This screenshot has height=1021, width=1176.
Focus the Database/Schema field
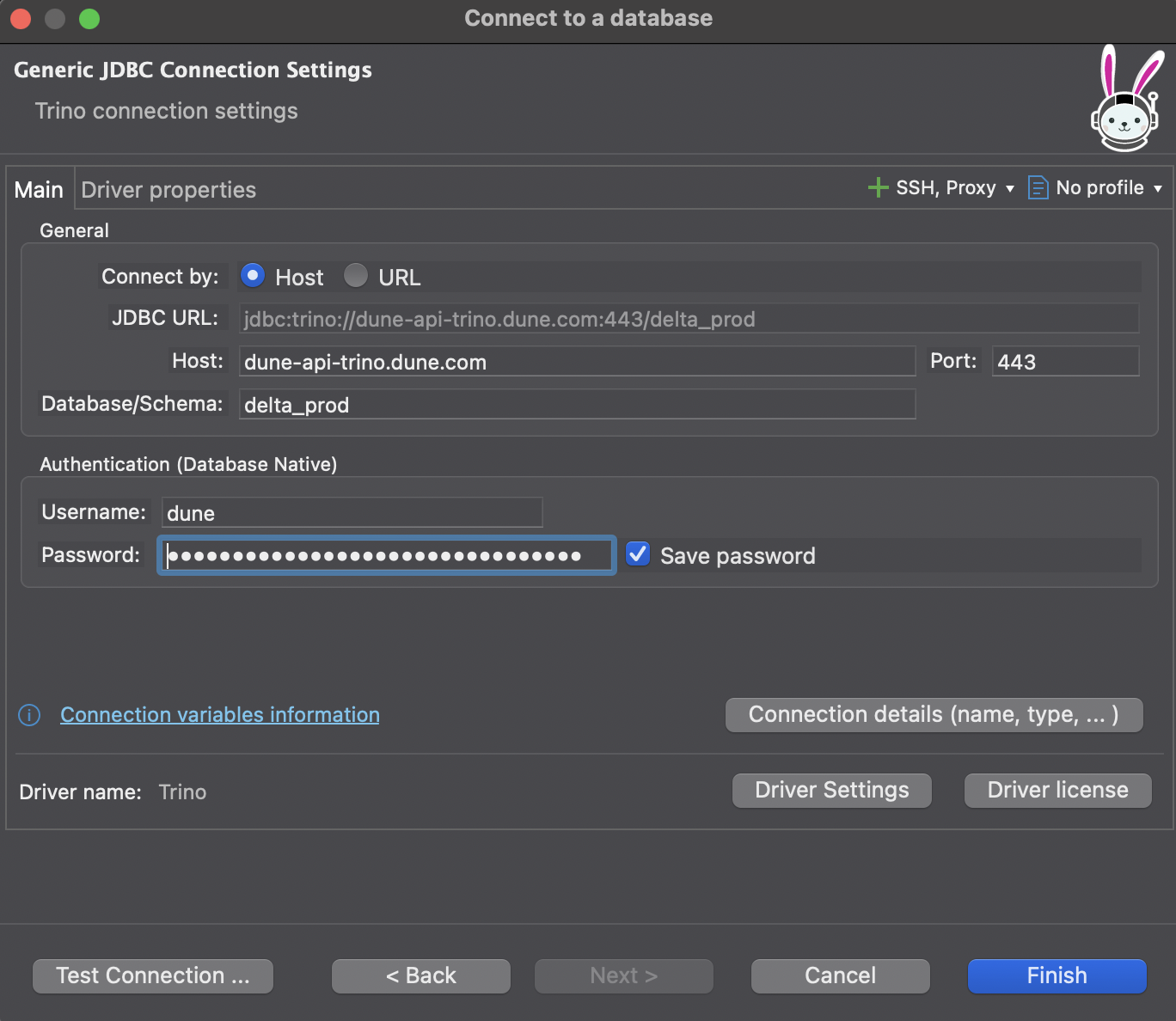click(x=577, y=405)
